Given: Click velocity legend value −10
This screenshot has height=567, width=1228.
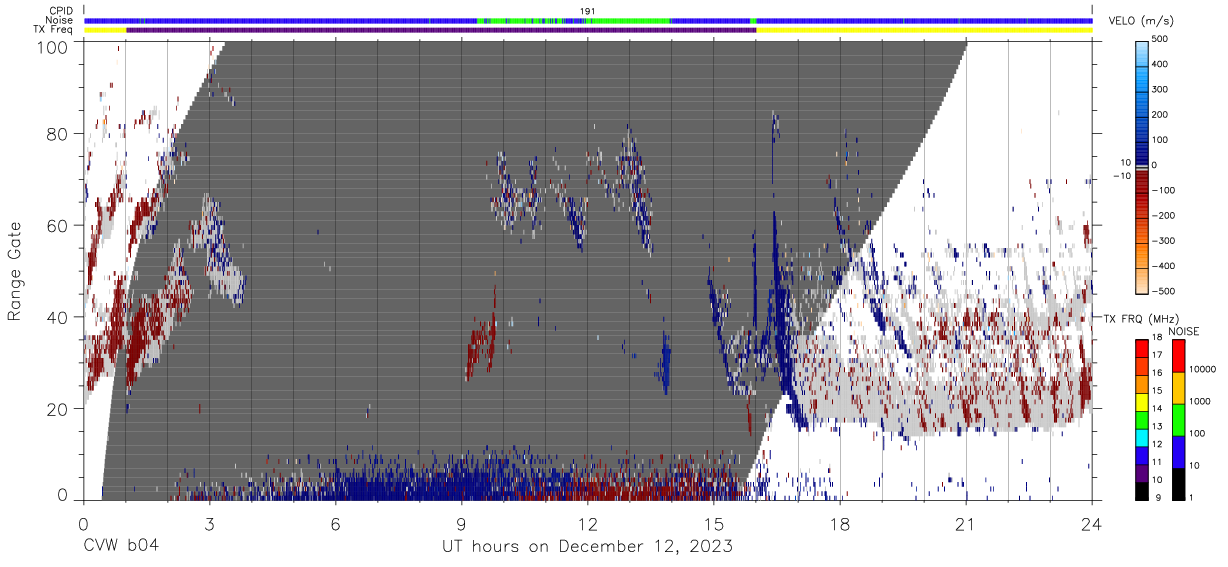Looking at the screenshot, I should coord(1121,176).
